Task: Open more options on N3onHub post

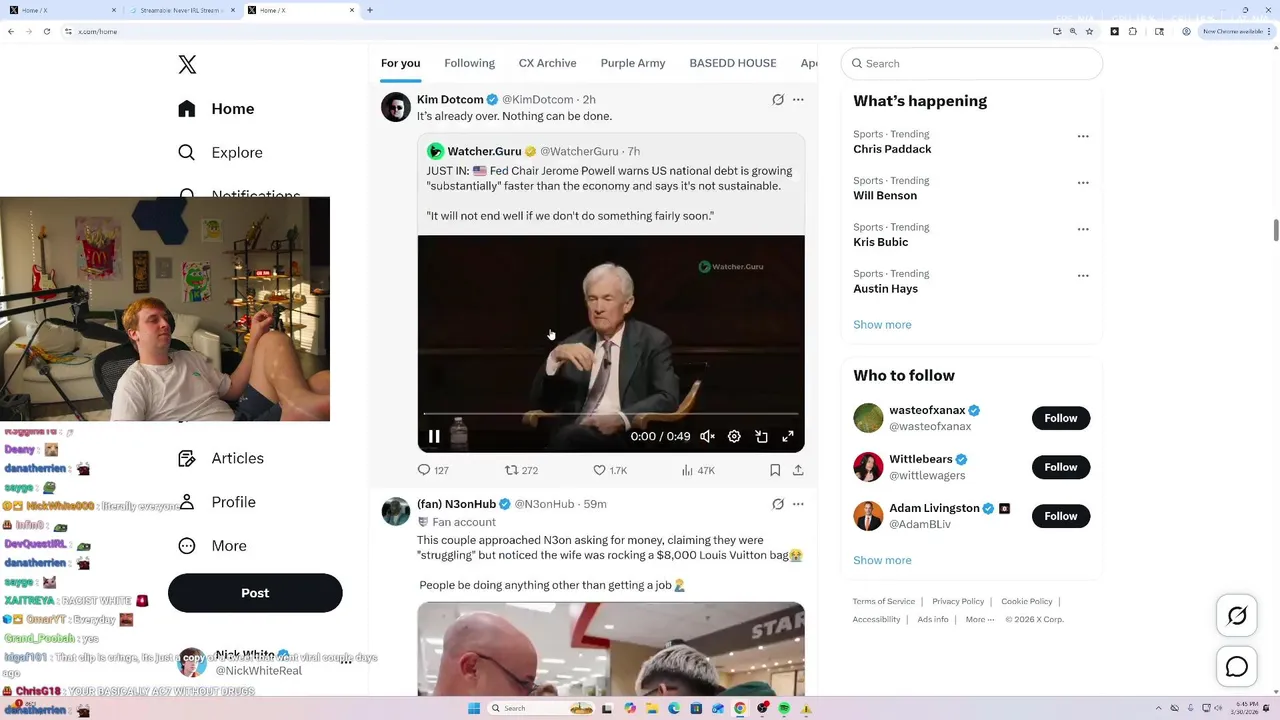Action: point(798,504)
